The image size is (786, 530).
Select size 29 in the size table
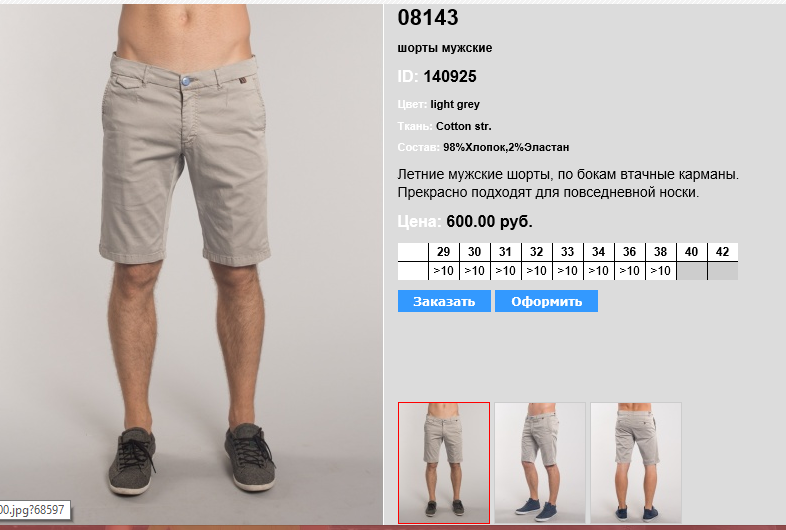pyautogui.click(x=444, y=252)
